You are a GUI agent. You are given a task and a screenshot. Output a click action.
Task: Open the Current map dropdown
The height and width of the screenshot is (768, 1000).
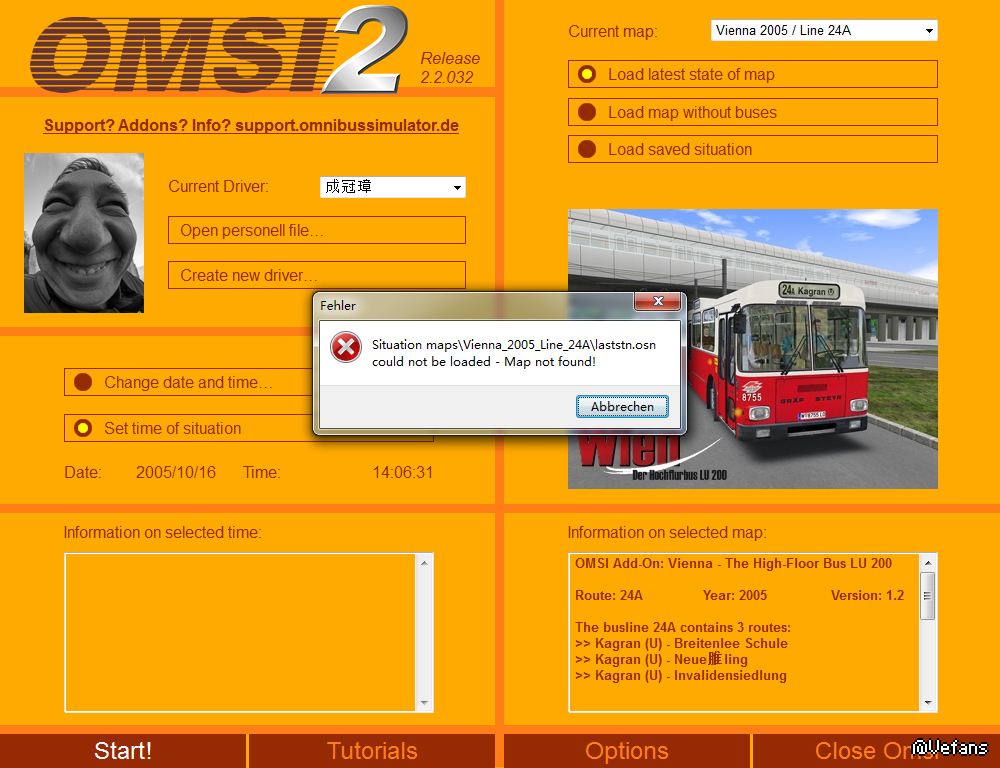(x=824, y=31)
